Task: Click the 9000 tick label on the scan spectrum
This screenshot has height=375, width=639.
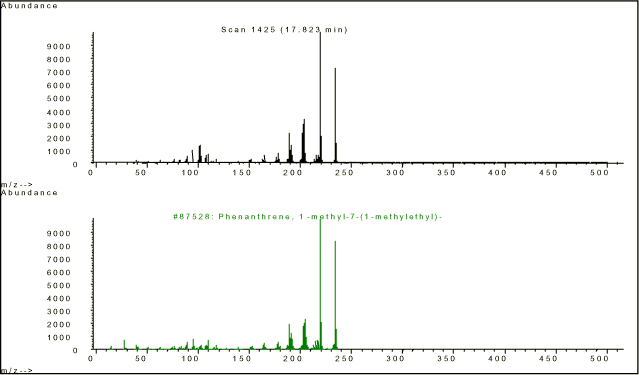Action: 59,46
